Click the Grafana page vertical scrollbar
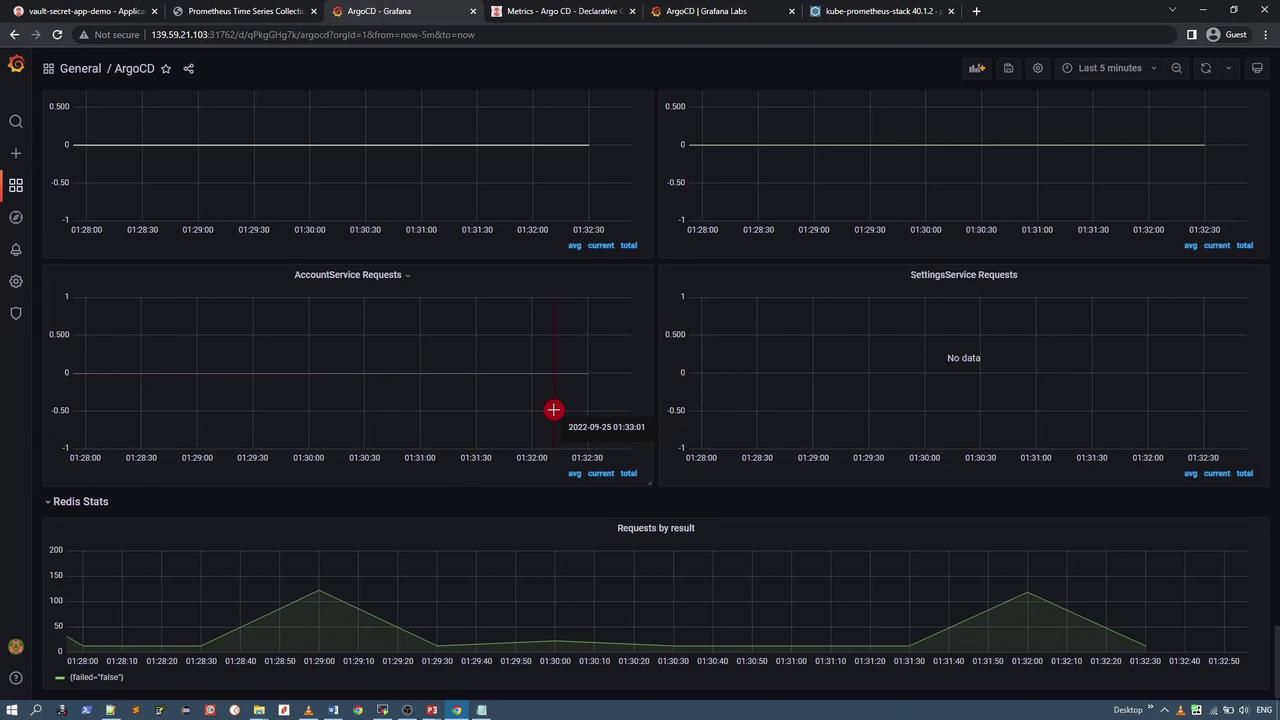The width and height of the screenshot is (1280, 720). 1275,655
